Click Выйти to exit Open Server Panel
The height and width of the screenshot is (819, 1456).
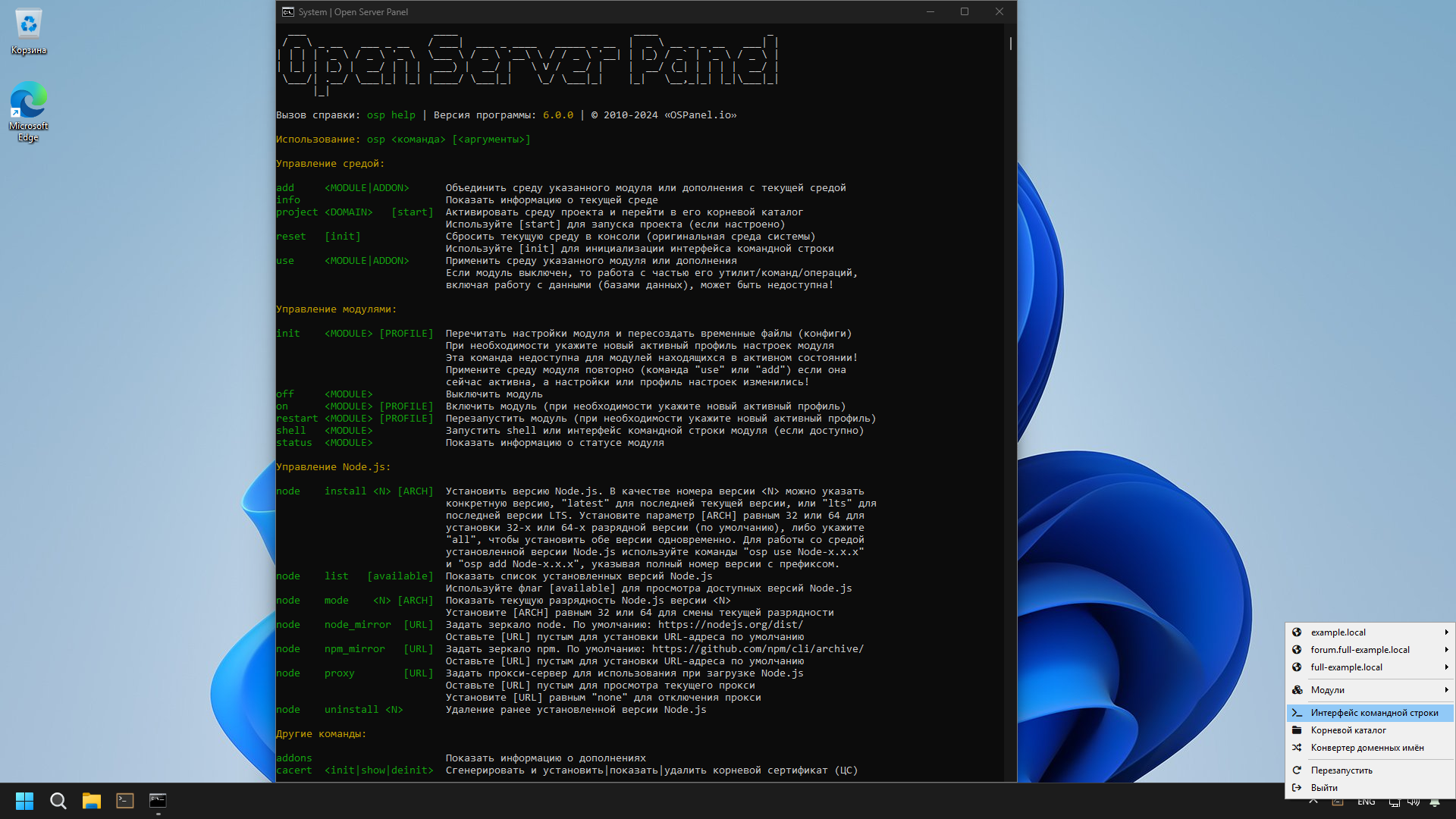[x=1324, y=787]
